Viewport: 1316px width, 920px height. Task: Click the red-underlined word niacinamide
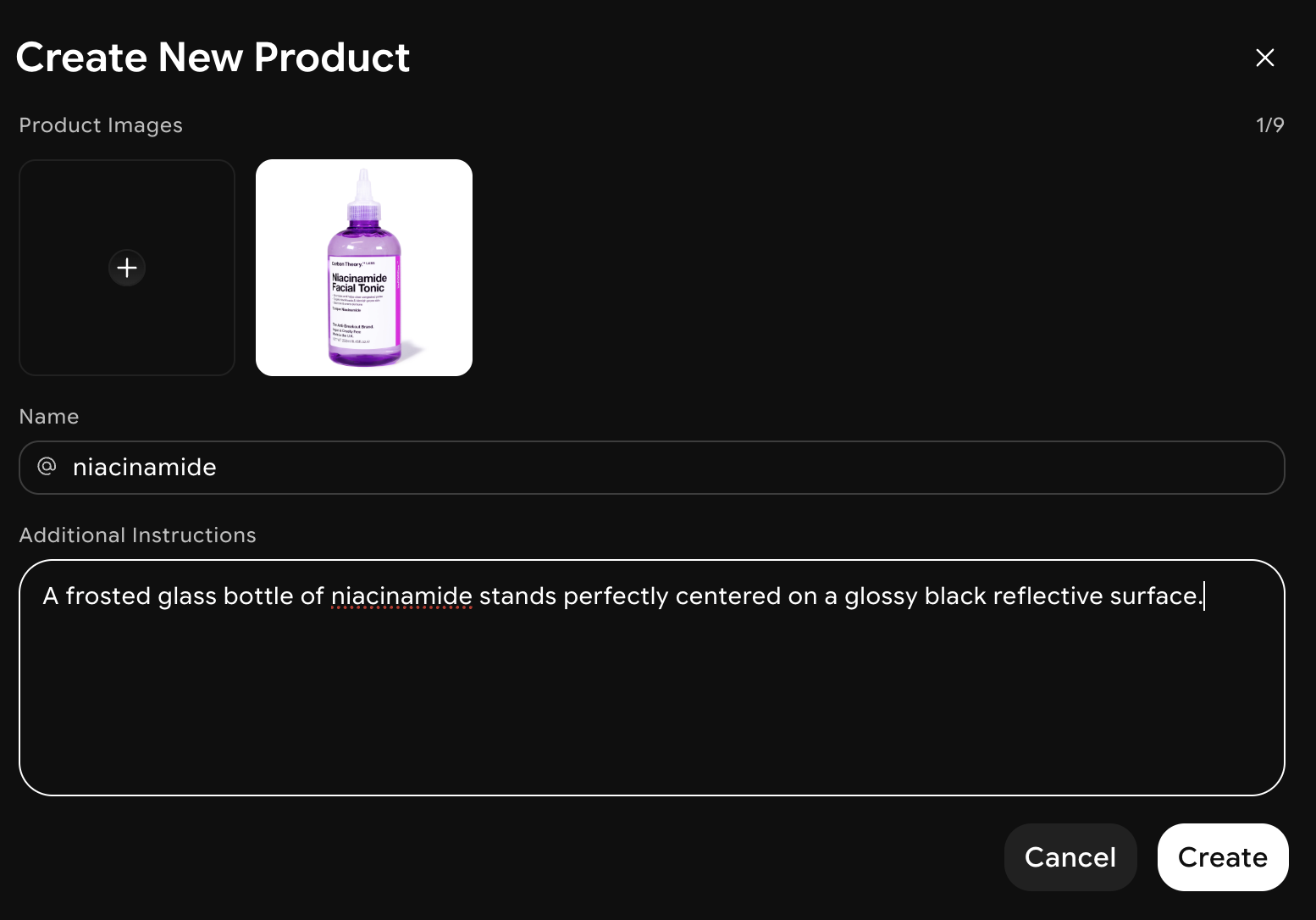click(x=401, y=596)
